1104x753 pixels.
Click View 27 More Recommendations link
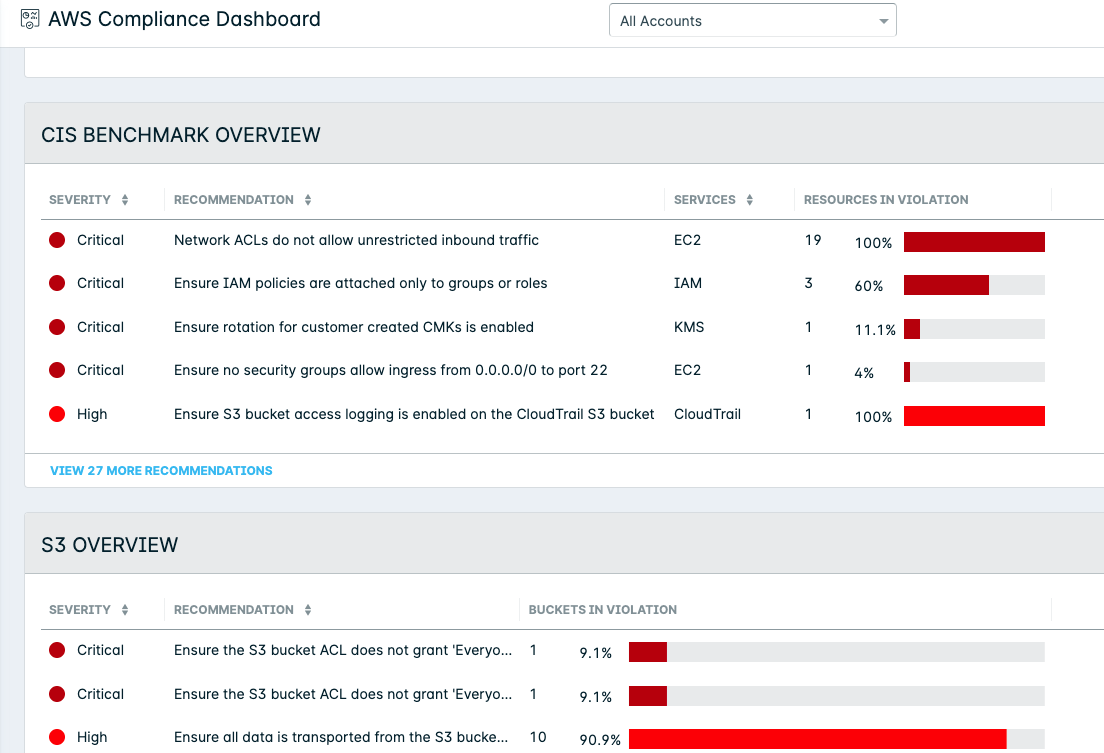[161, 471]
